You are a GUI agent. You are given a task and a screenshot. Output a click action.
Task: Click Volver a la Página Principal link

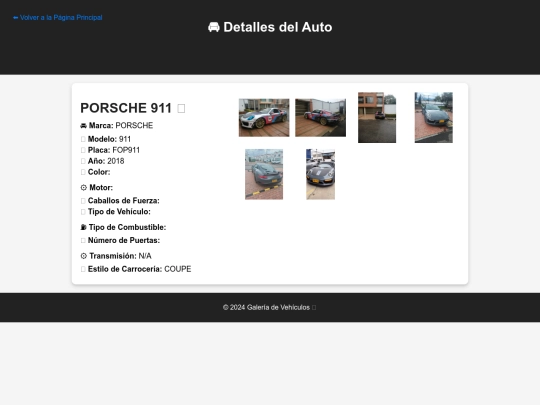click(x=58, y=18)
